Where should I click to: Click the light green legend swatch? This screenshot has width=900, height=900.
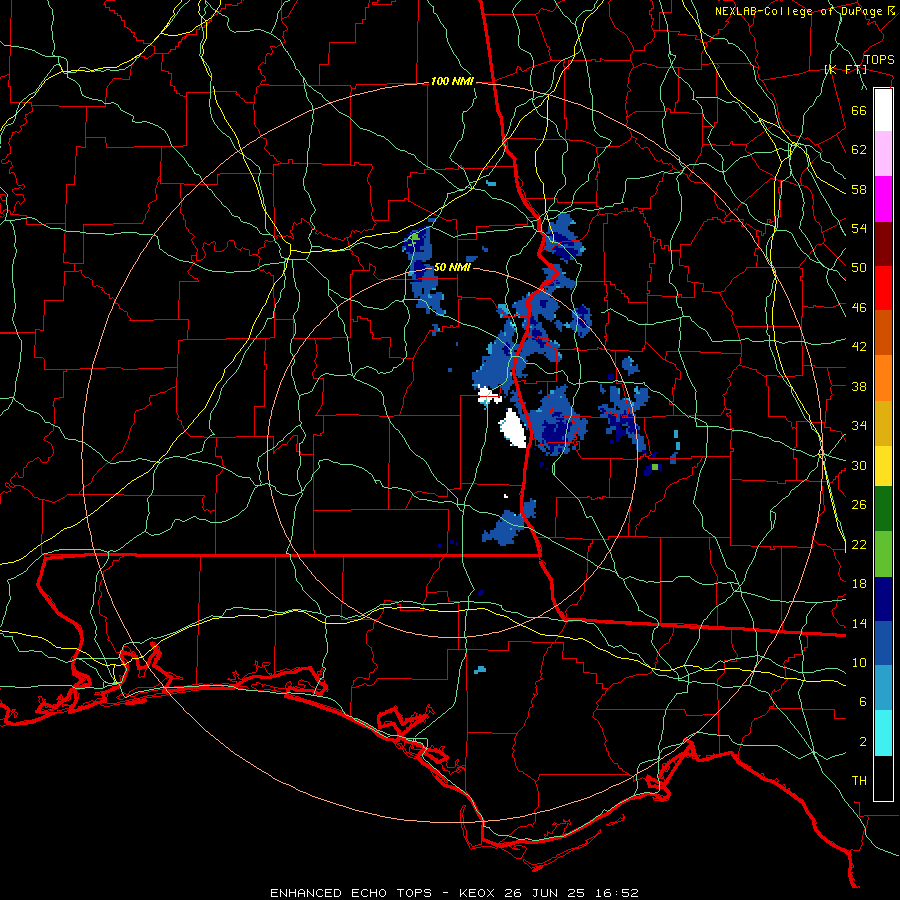click(883, 554)
